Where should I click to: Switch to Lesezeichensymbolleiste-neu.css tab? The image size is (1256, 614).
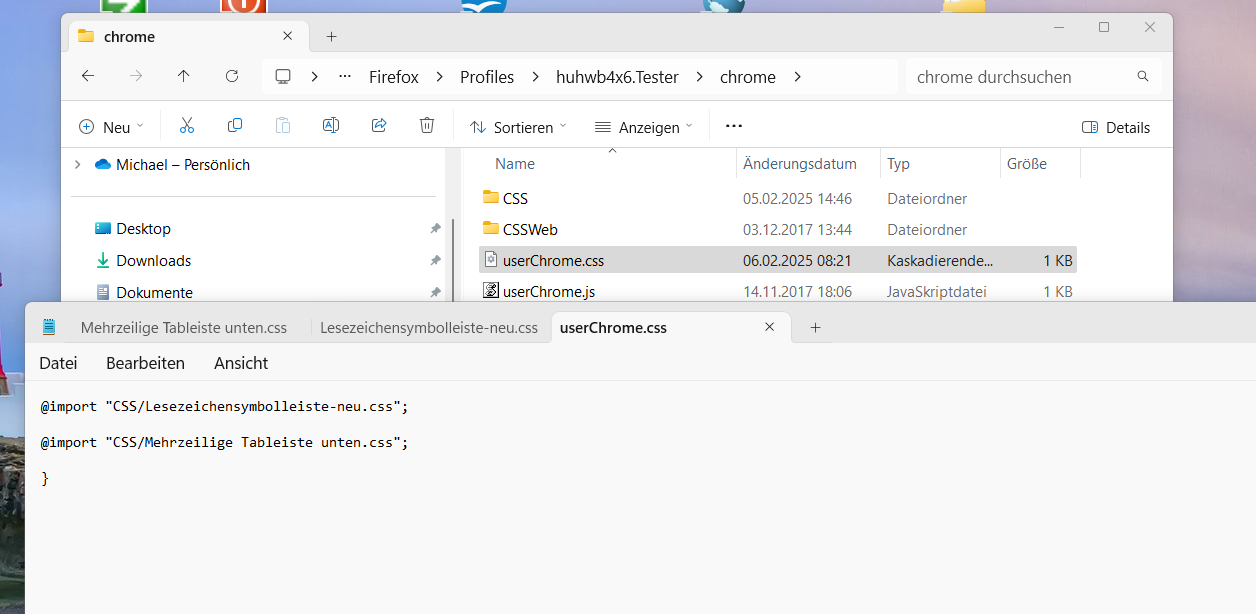point(428,327)
